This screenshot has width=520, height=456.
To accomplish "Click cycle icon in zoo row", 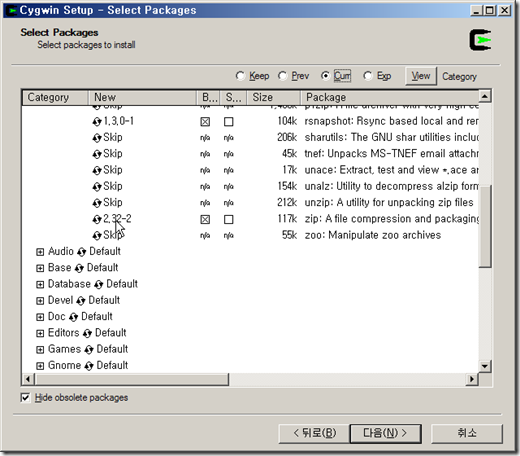I will [97, 236].
